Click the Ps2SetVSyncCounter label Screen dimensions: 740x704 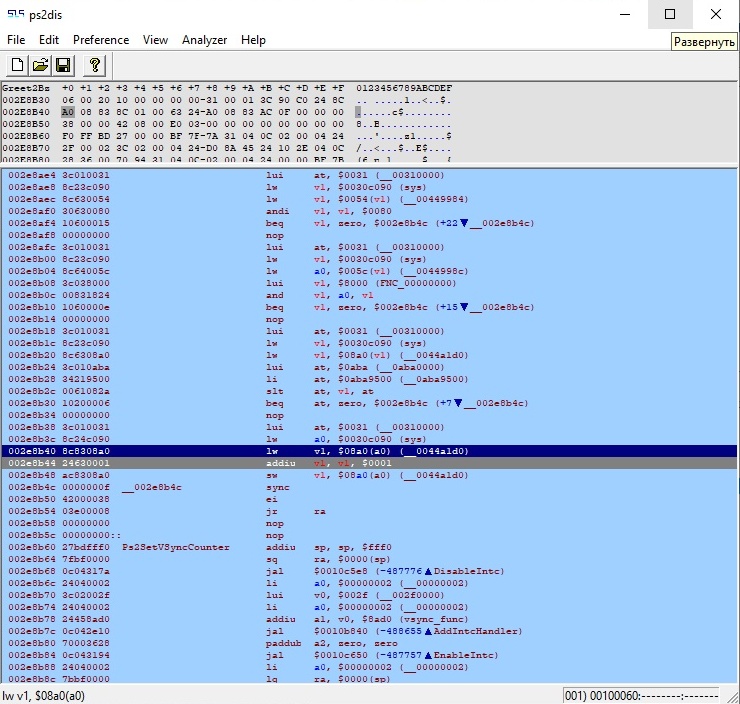[x=176, y=547]
